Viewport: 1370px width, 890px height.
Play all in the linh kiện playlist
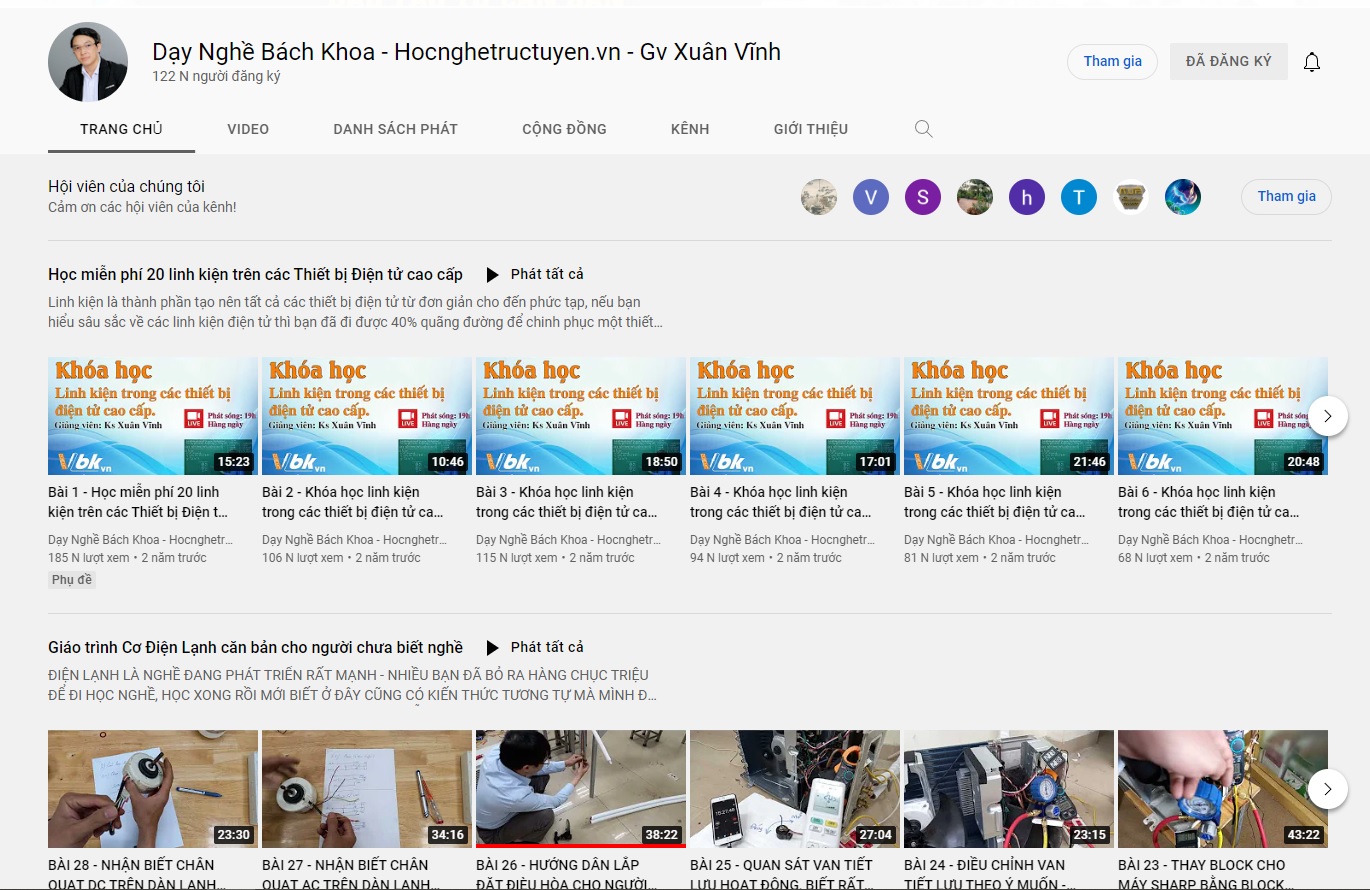(x=535, y=274)
